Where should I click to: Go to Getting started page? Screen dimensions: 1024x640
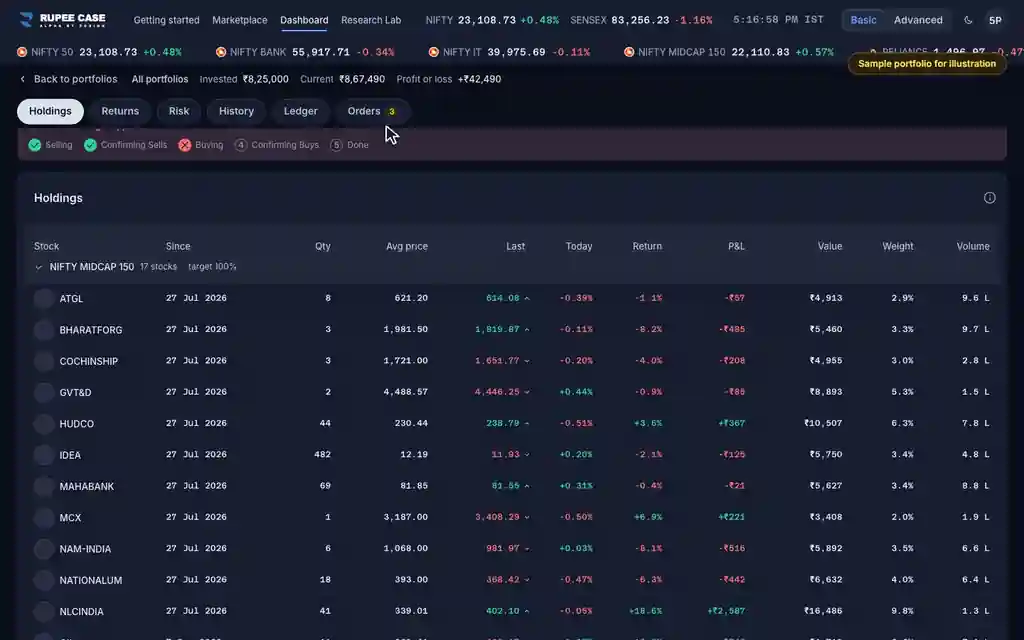coord(167,20)
